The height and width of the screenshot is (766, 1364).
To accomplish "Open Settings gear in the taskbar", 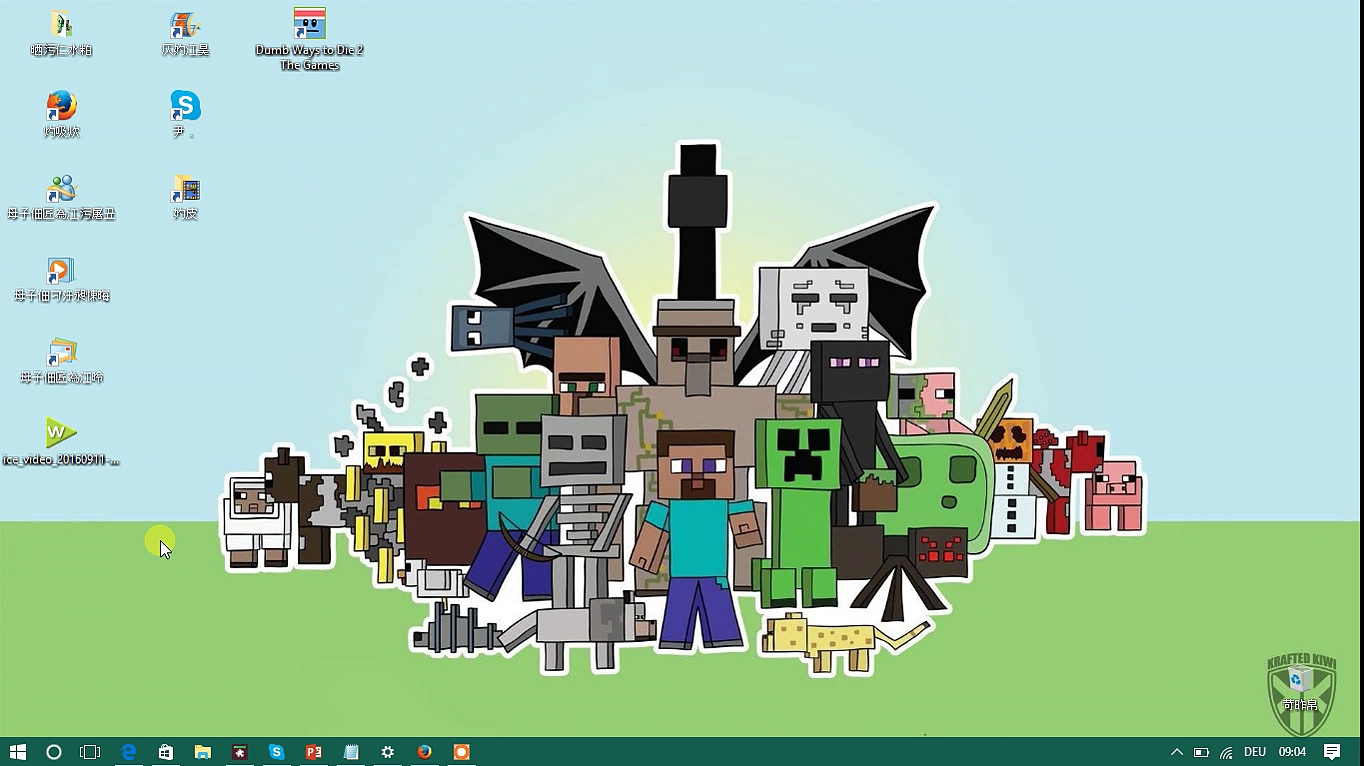I will pyautogui.click(x=387, y=752).
